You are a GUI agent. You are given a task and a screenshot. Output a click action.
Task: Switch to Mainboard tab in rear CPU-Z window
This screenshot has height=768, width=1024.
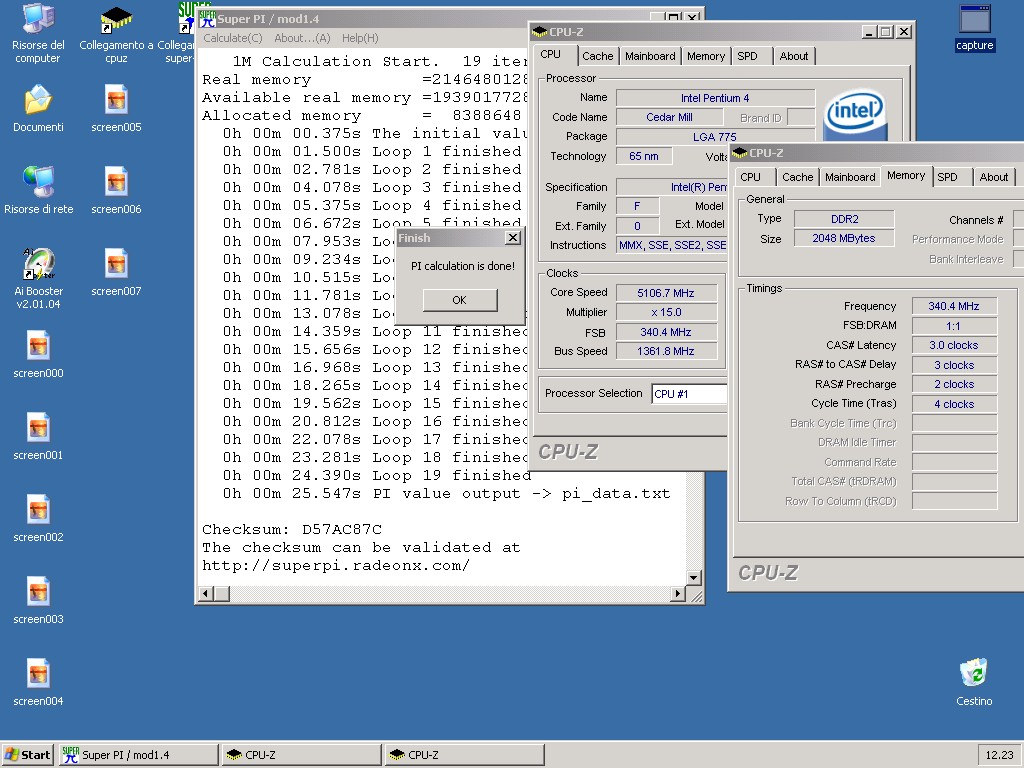(650, 56)
